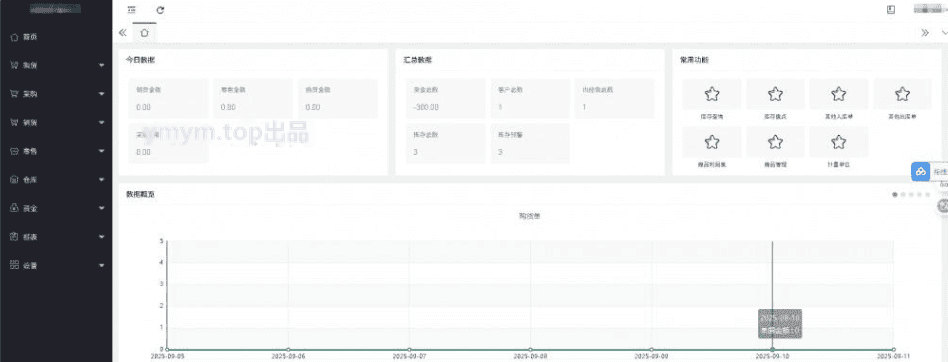Expand the 资金 sidebar menu arrow

102,208
